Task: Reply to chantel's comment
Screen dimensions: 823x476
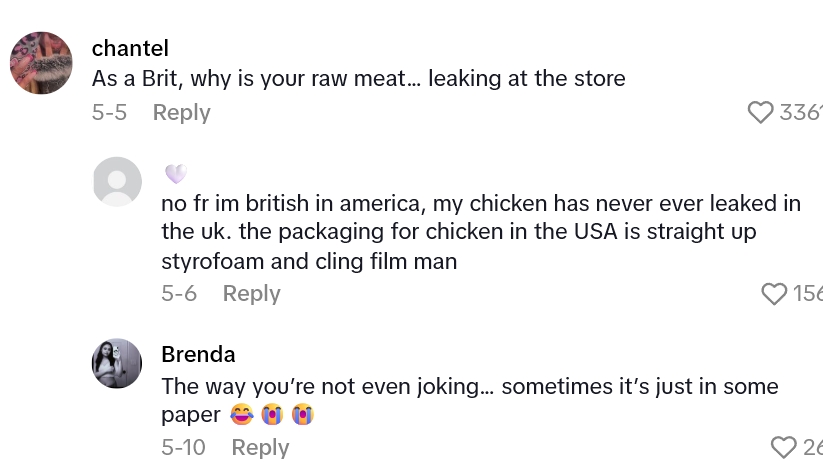Action: 181,112
